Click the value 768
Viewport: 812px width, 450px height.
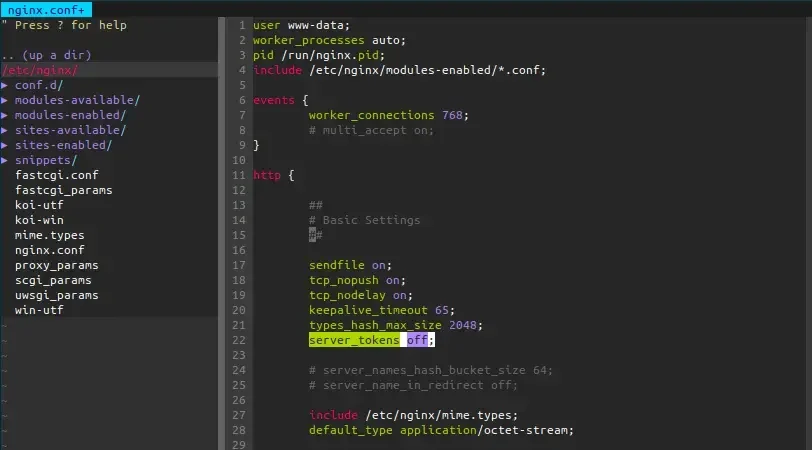point(452,115)
